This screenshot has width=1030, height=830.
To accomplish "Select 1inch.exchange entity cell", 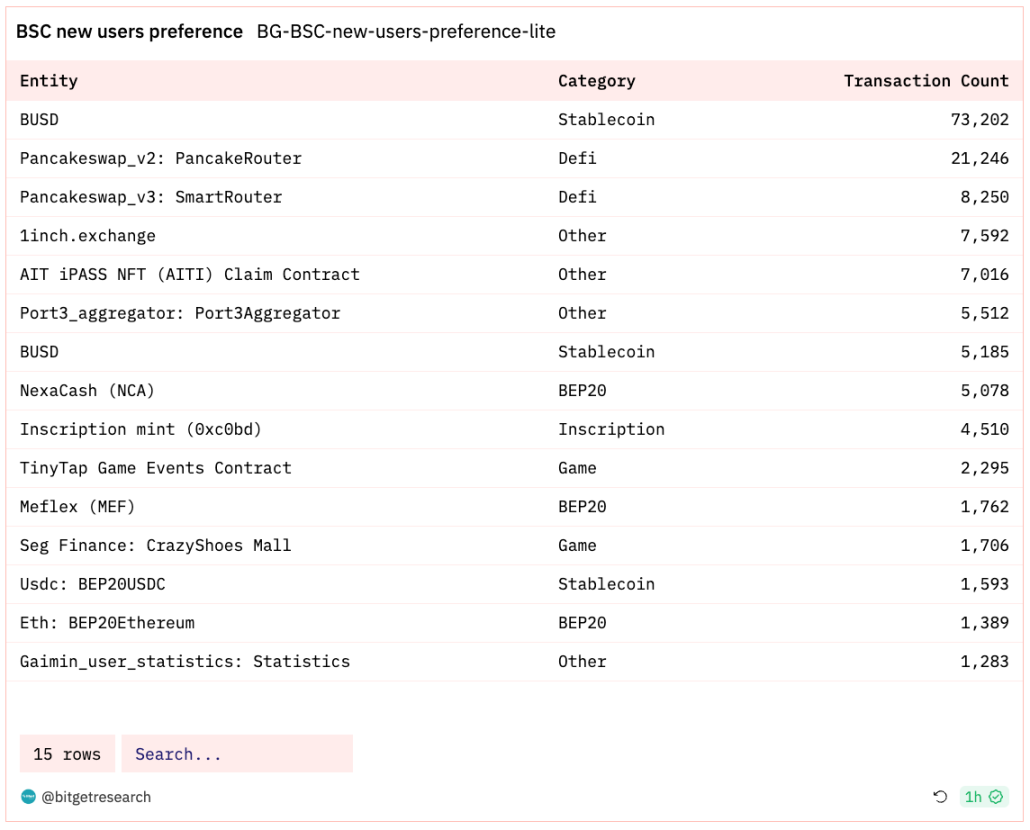I will coord(87,236).
